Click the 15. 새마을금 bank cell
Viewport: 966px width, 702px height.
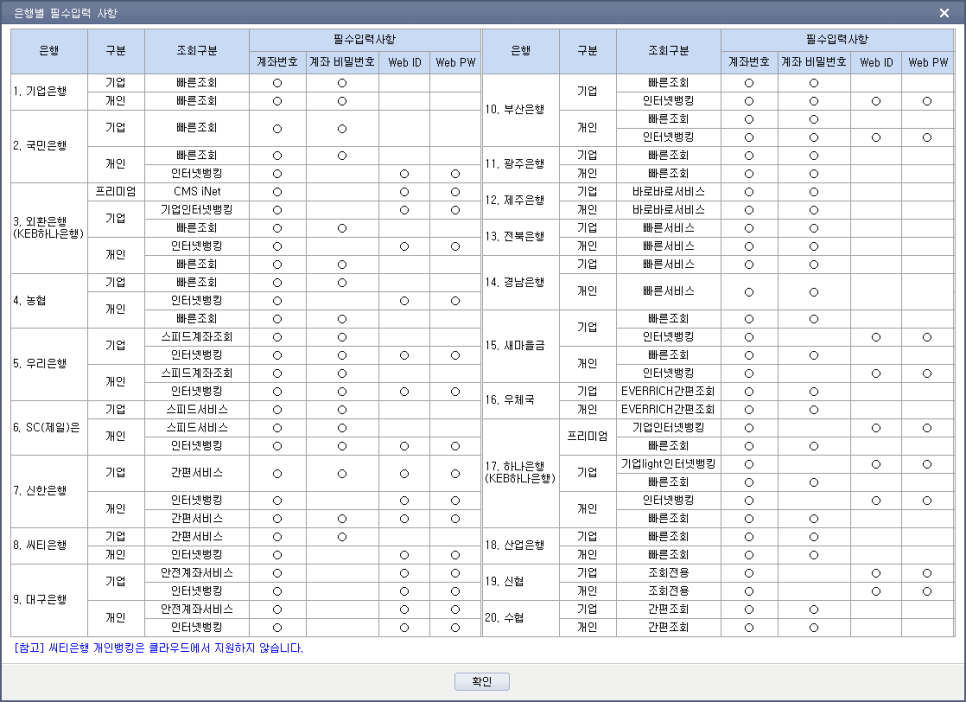(521, 346)
